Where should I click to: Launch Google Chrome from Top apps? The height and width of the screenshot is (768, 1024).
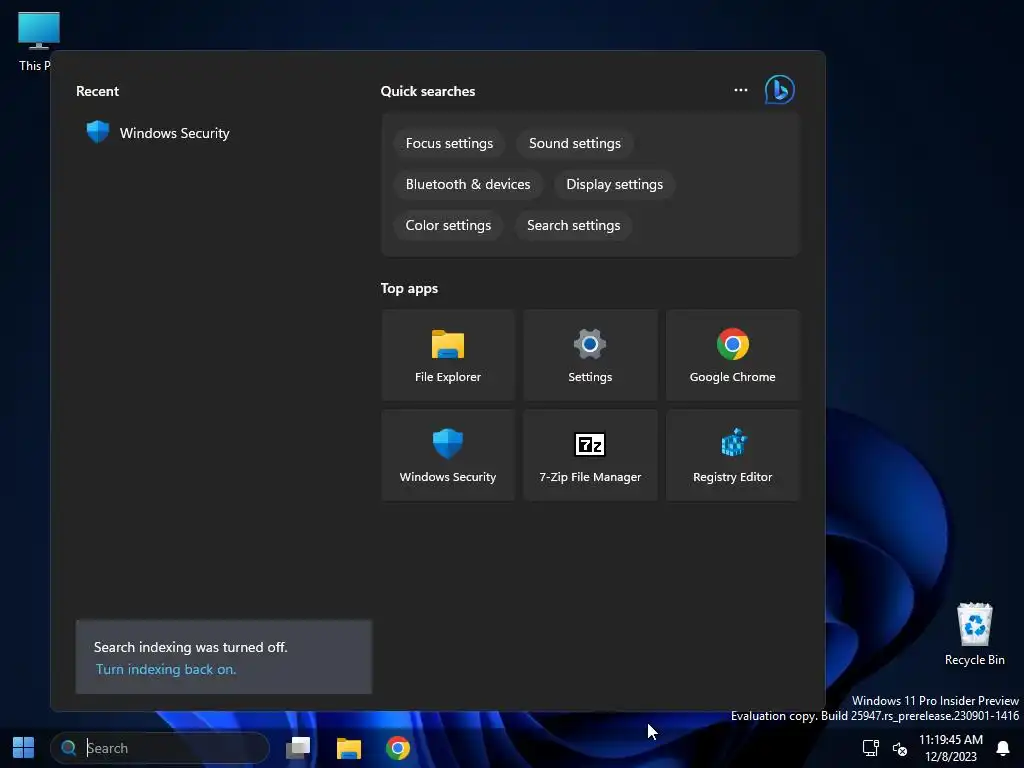point(732,355)
